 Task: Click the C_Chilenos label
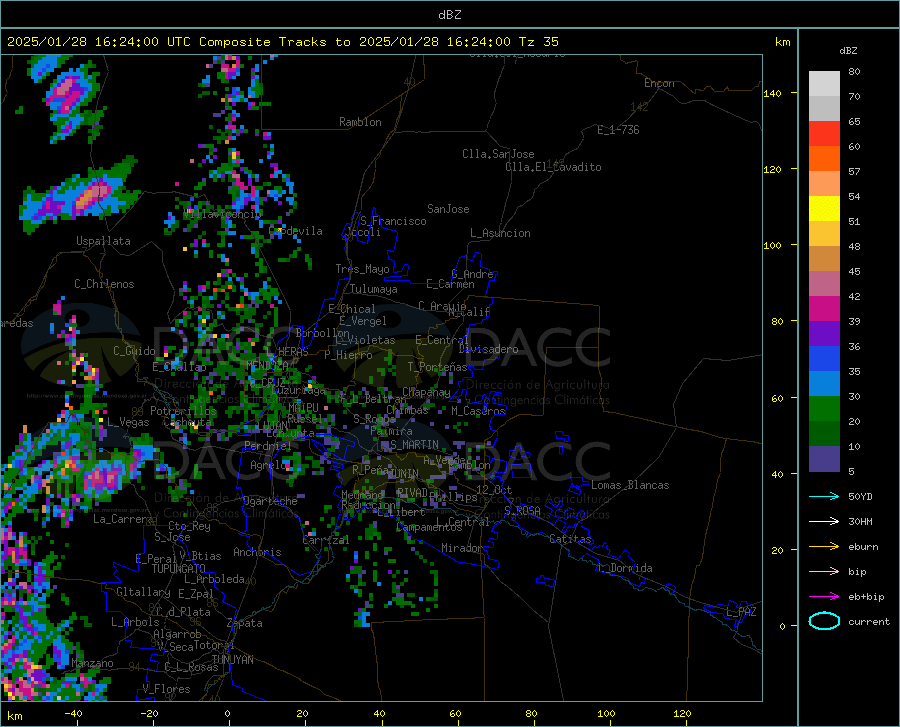tap(104, 284)
